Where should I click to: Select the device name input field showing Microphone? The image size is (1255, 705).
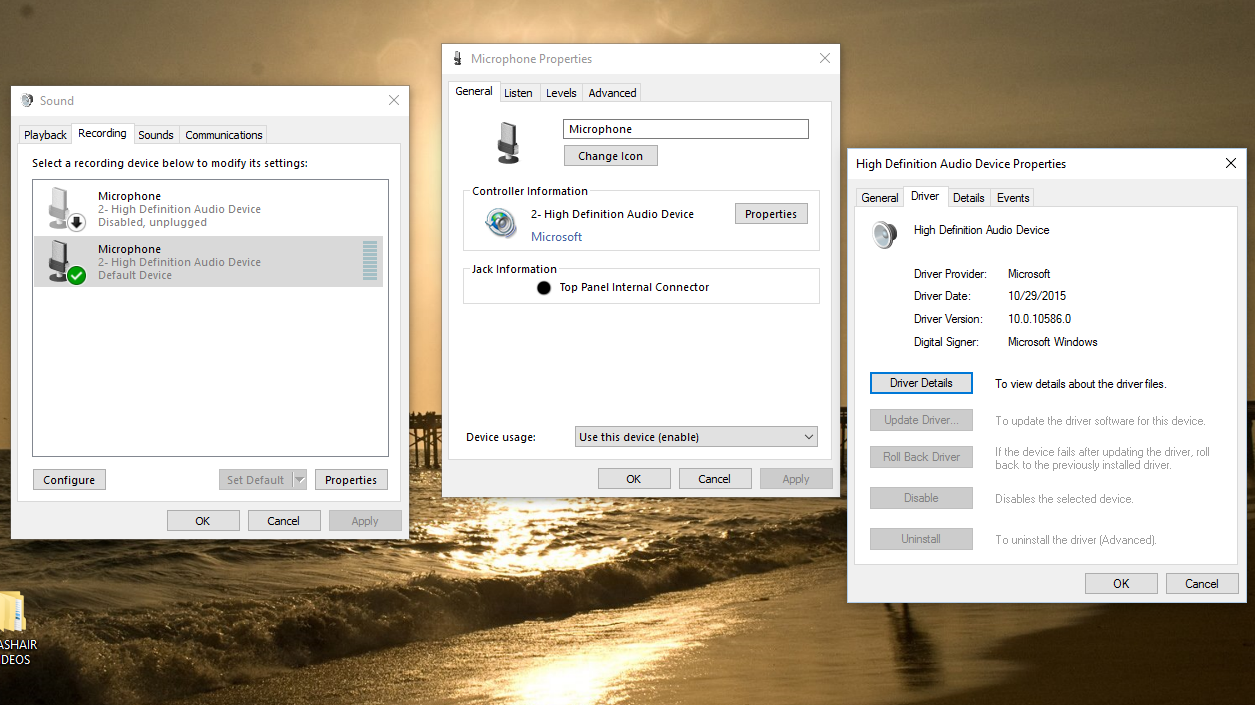[685, 128]
